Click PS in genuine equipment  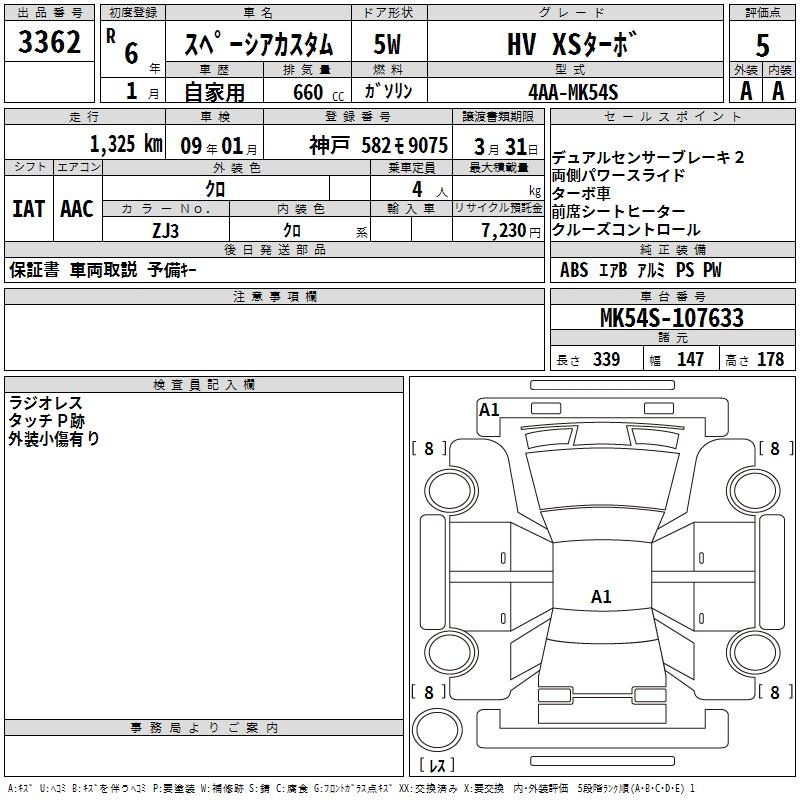[685, 269]
